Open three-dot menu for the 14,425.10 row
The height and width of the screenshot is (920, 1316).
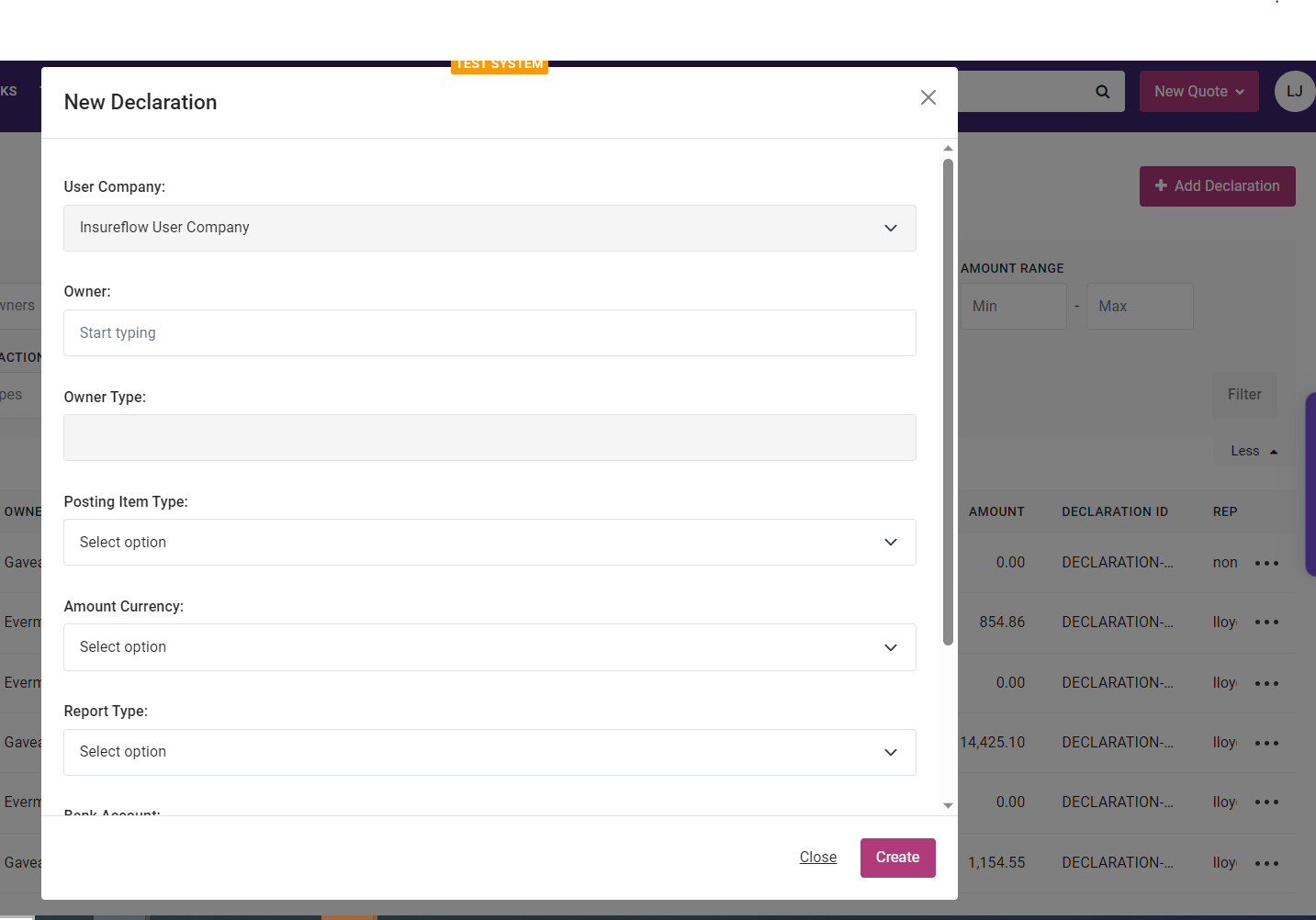pos(1266,743)
